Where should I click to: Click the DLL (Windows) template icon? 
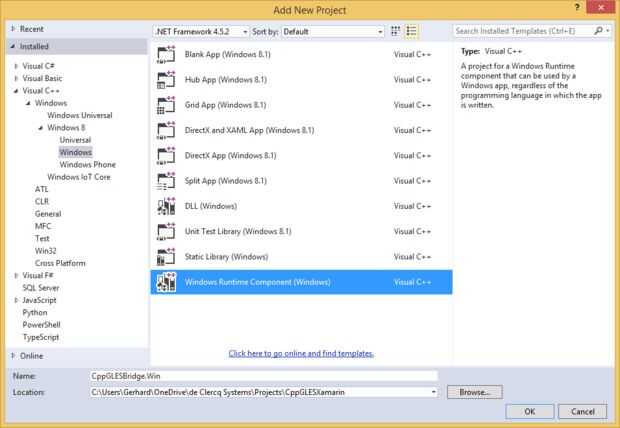coord(166,206)
